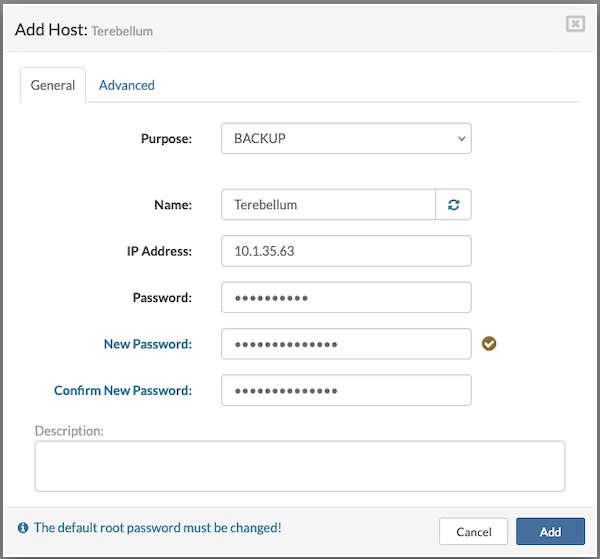The image size is (600, 559).
Task: Click inside the Description text area
Action: [x=300, y=466]
